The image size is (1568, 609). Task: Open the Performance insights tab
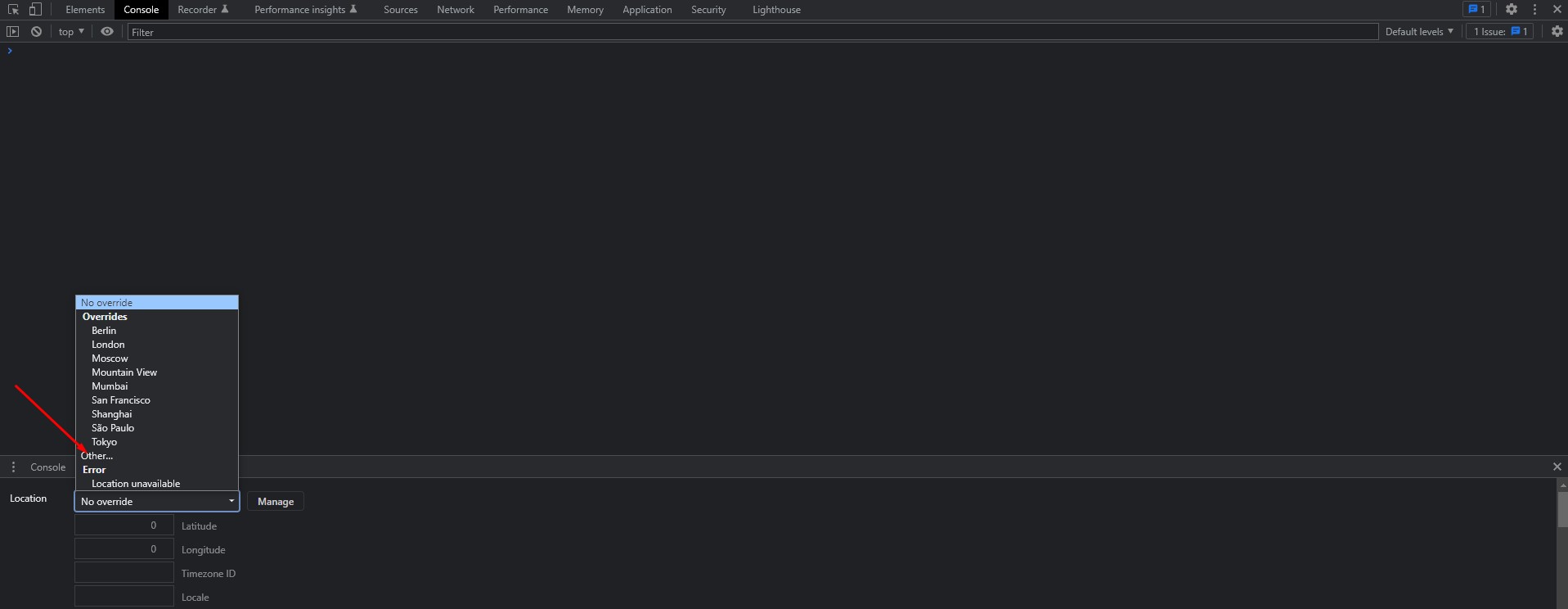pos(306,10)
